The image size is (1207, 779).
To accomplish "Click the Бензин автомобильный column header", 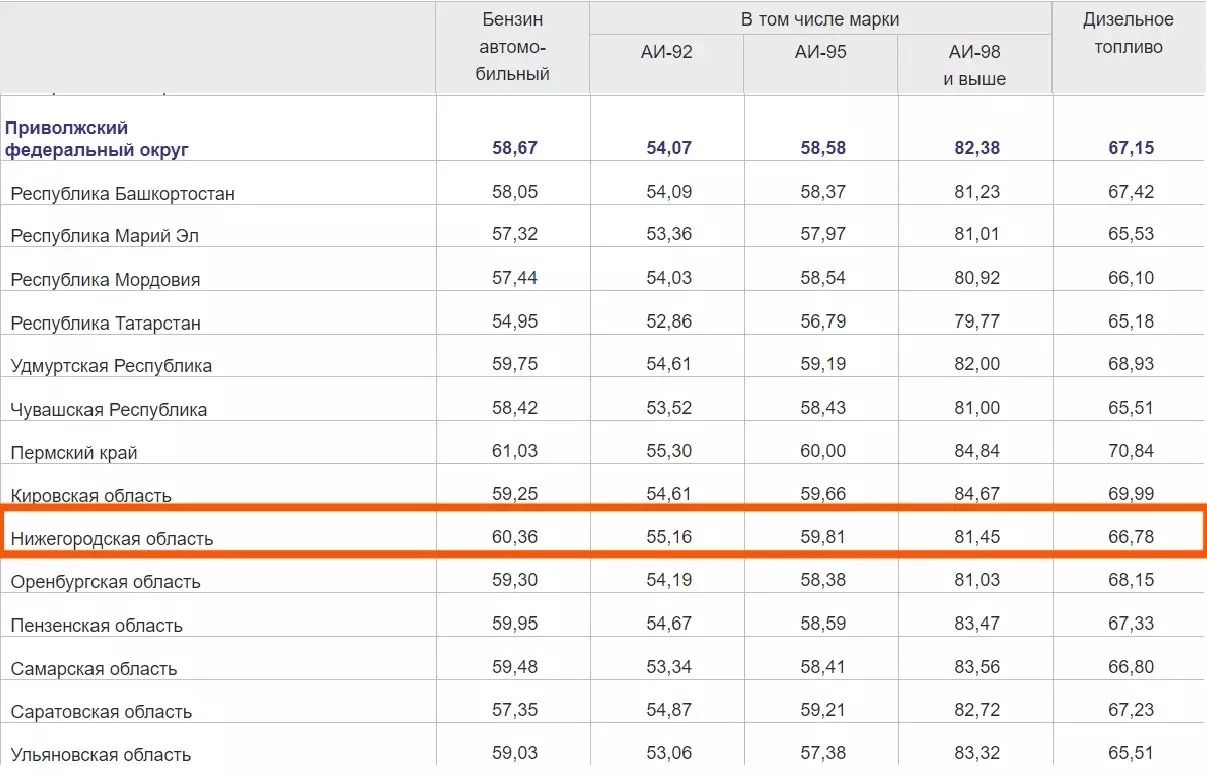I will (x=514, y=47).
